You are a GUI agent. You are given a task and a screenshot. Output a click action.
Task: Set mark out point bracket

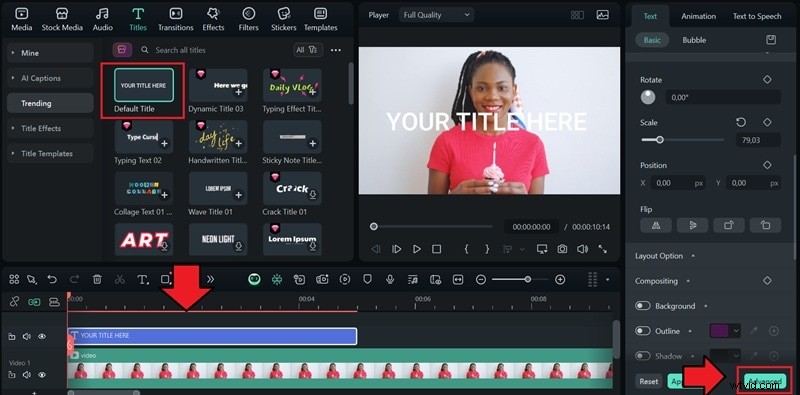click(x=487, y=249)
